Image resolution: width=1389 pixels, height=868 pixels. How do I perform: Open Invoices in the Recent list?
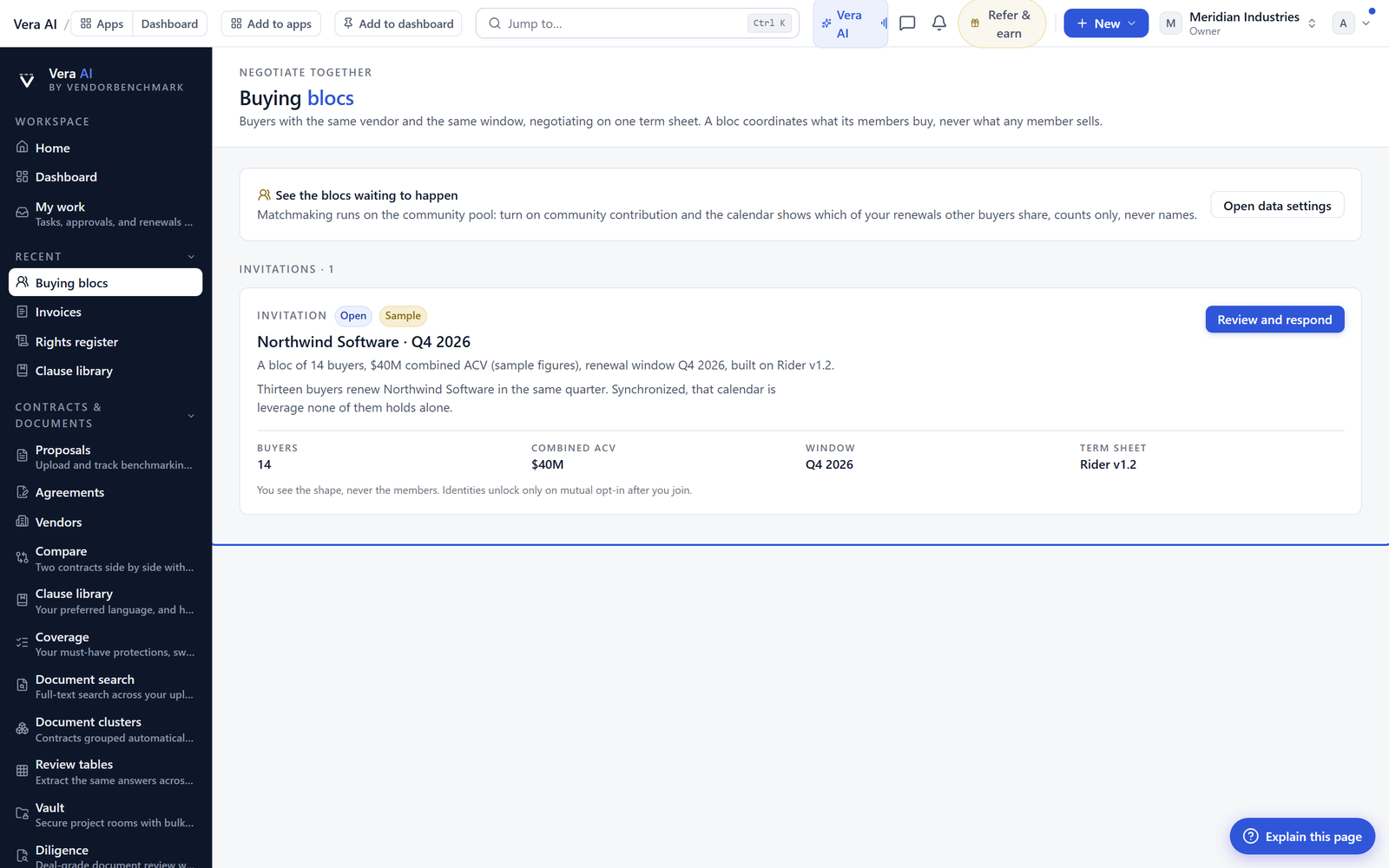tap(105, 312)
